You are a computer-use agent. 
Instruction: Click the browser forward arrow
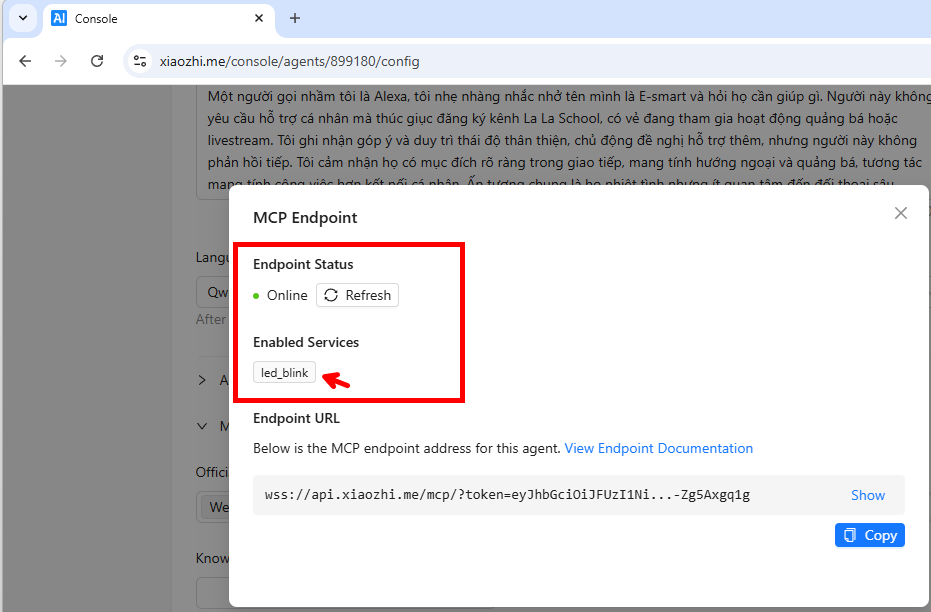(61, 61)
